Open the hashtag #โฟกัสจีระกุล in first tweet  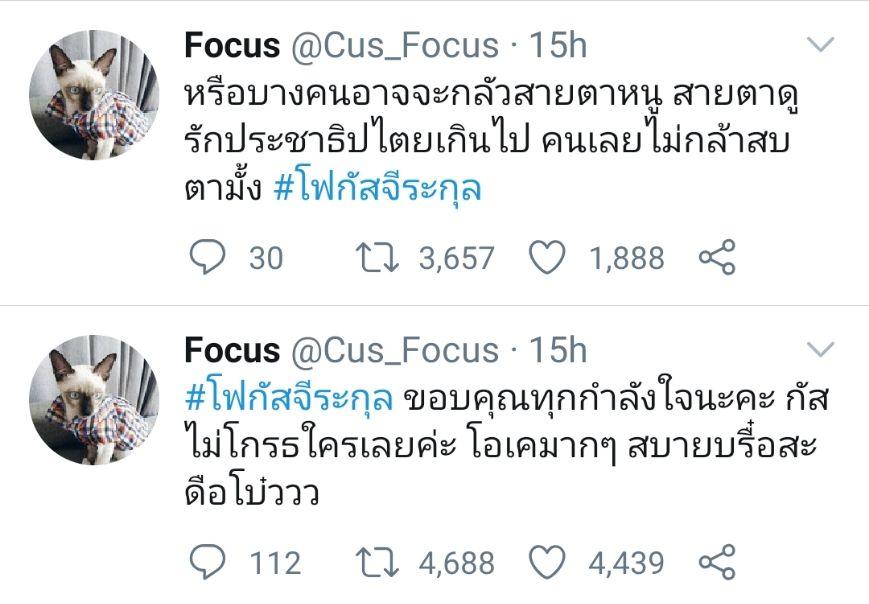point(377,187)
